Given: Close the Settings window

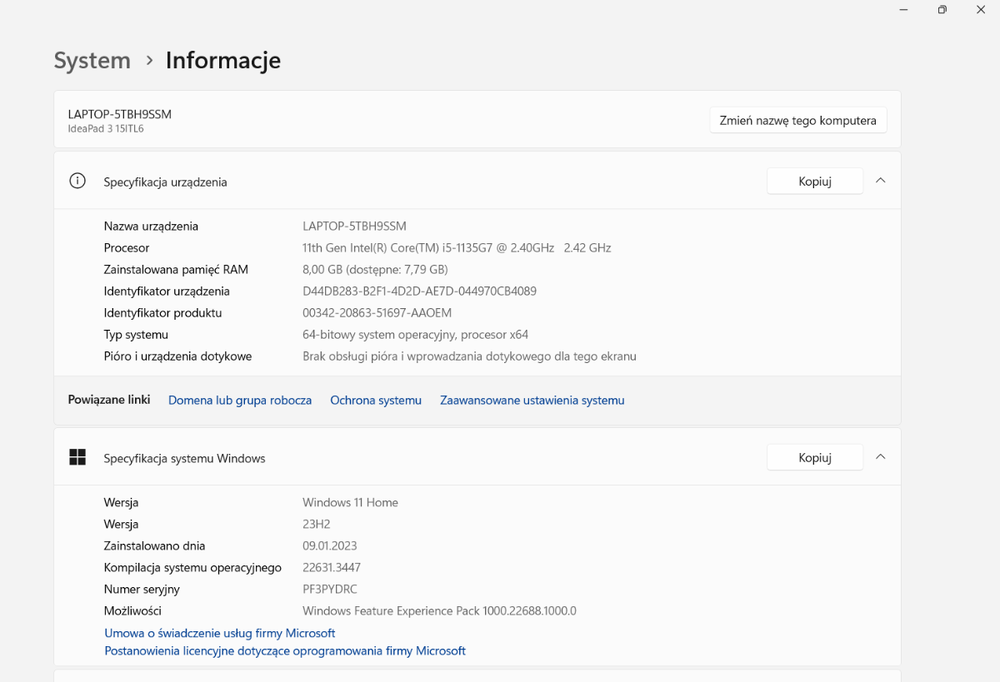Looking at the screenshot, I should click(x=981, y=10).
